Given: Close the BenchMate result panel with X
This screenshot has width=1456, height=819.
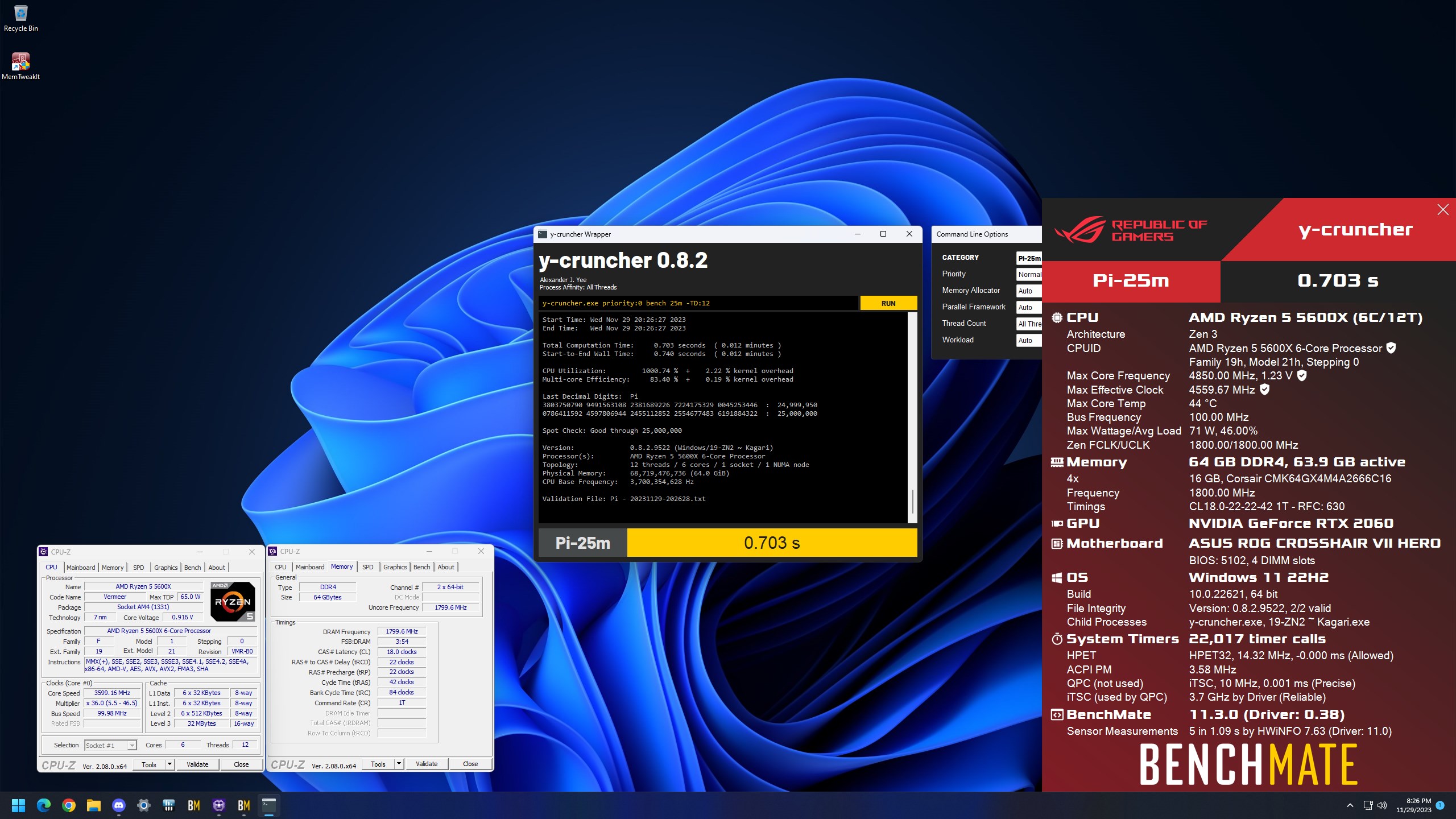Looking at the screenshot, I should point(1443,210).
